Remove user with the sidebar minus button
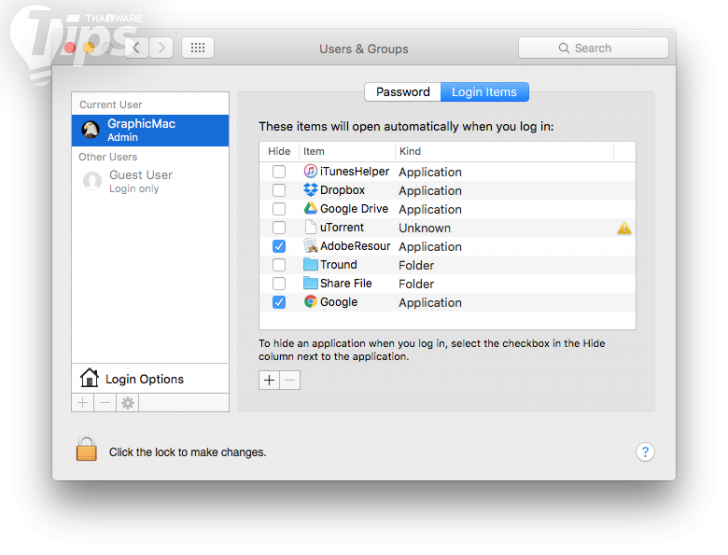728x555 pixels. pos(105,403)
